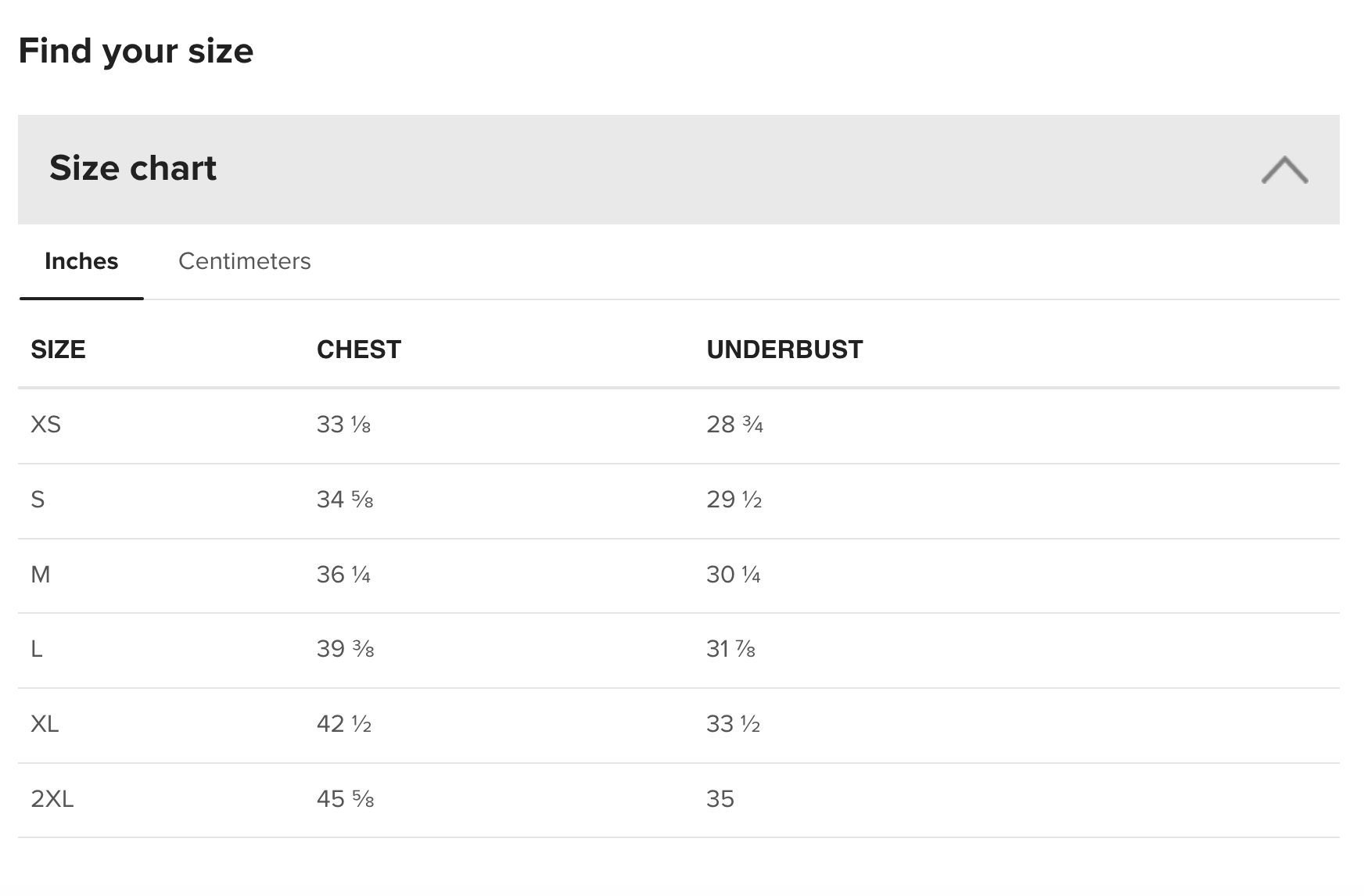
Task: Select the Inches tab
Action: pyautogui.click(x=81, y=261)
